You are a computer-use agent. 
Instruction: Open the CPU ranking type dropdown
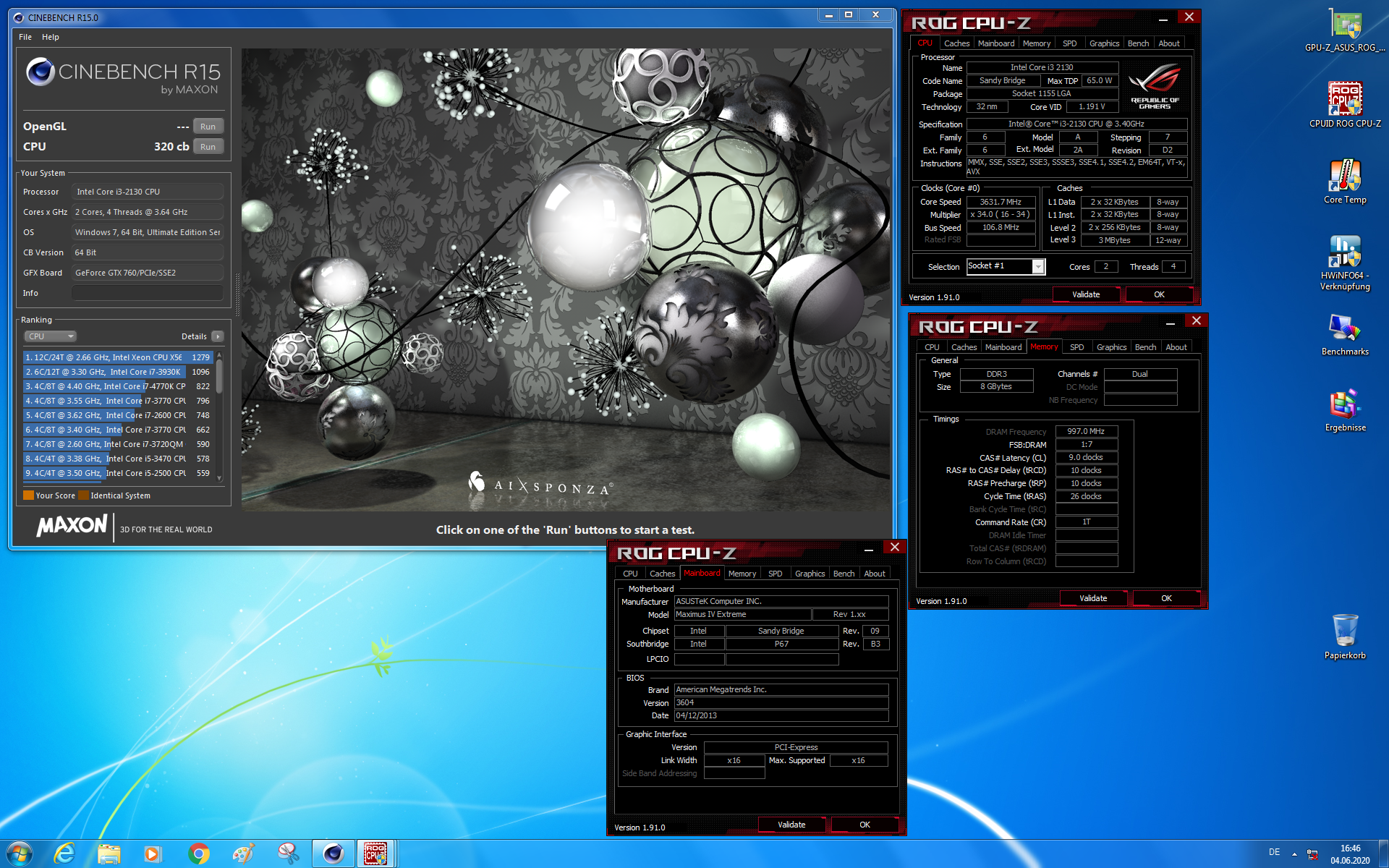point(50,336)
